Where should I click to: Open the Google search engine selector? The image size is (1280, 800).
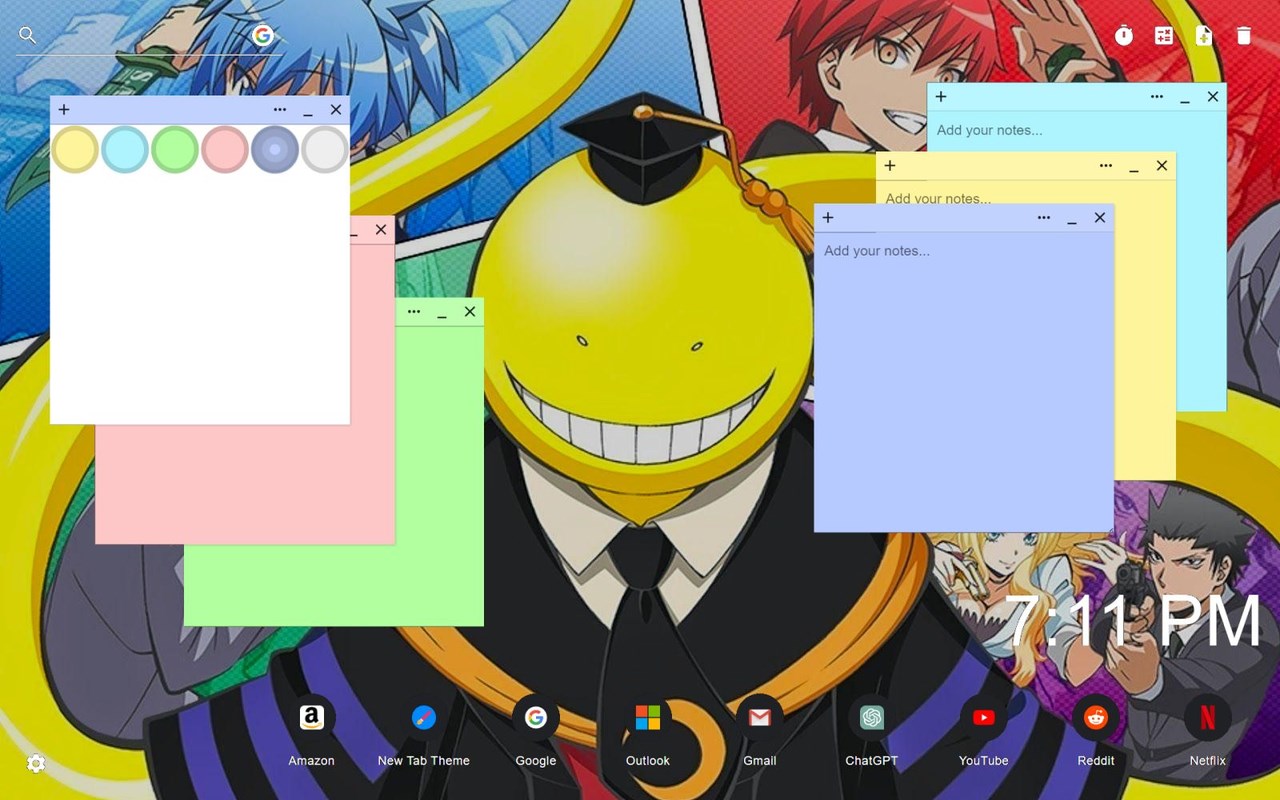263,36
